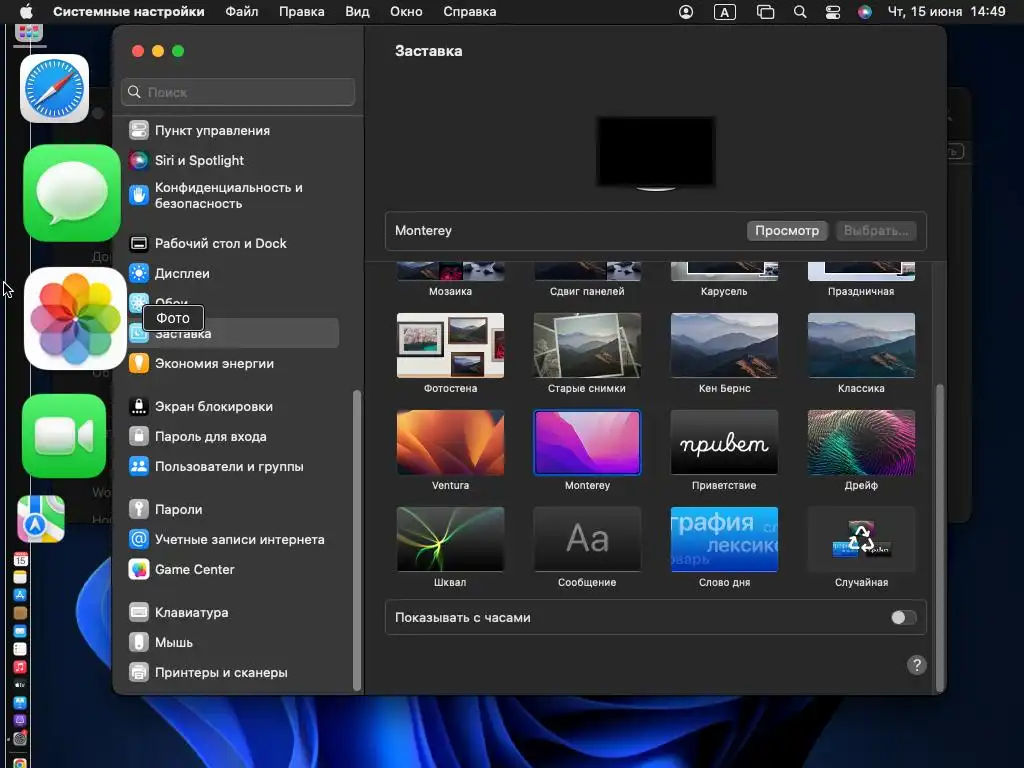Select the Monterey screensaver thumbnail
1024x768 pixels.
click(x=587, y=443)
